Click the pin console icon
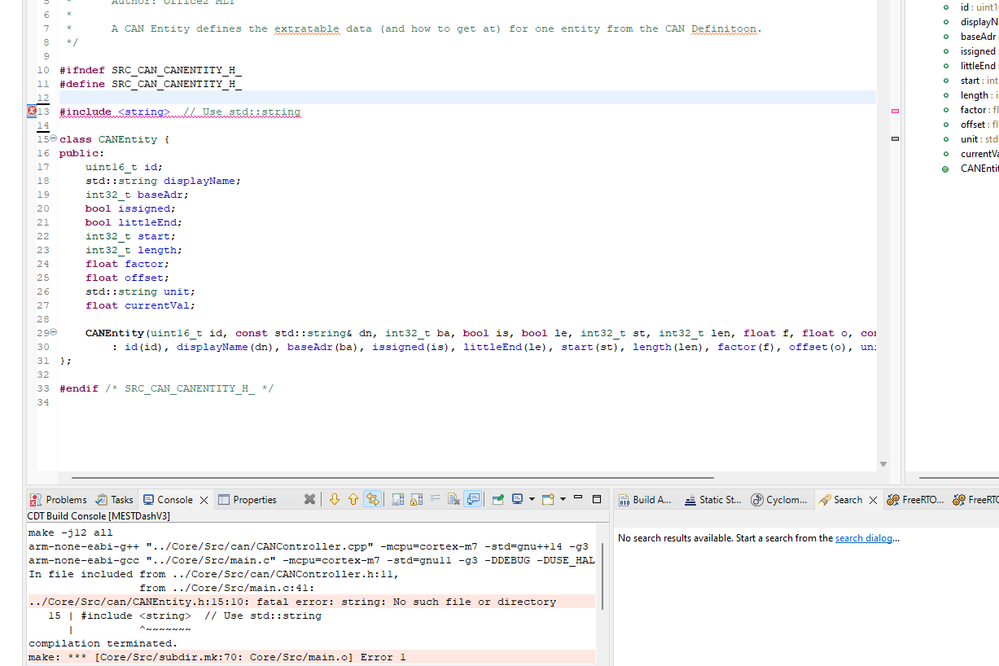This screenshot has height=666, width=999. (x=498, y=499)
